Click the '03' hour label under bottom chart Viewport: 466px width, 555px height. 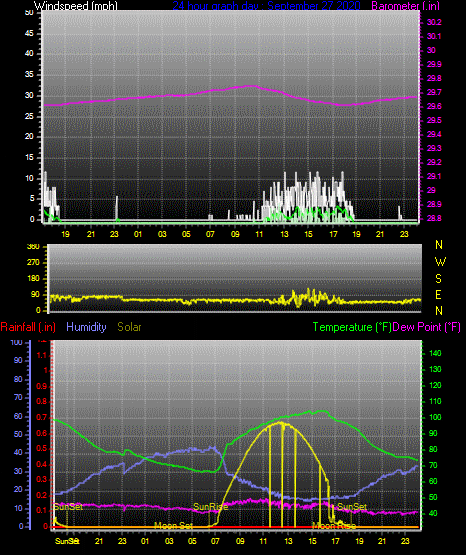tap(169, 541)
